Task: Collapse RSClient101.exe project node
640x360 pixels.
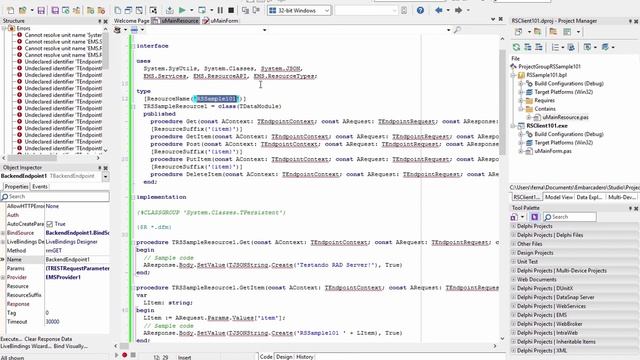Action: [x=513, y=126]
